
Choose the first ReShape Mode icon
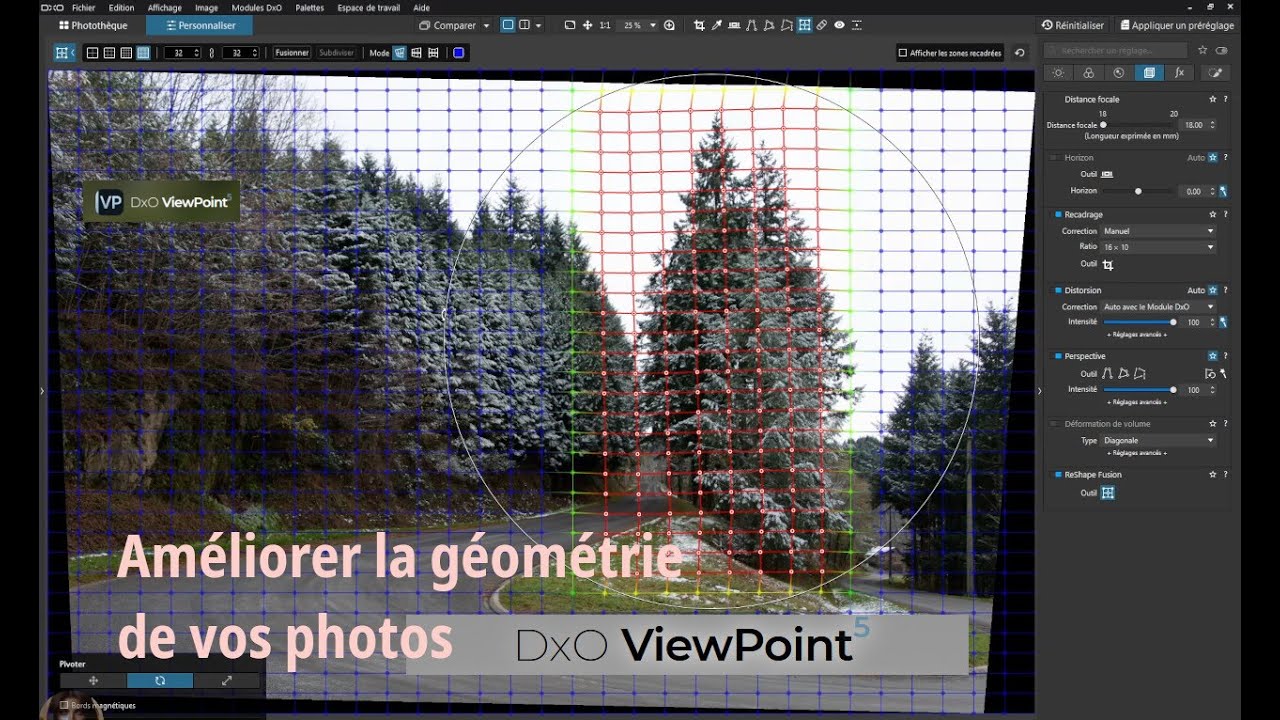400,53
